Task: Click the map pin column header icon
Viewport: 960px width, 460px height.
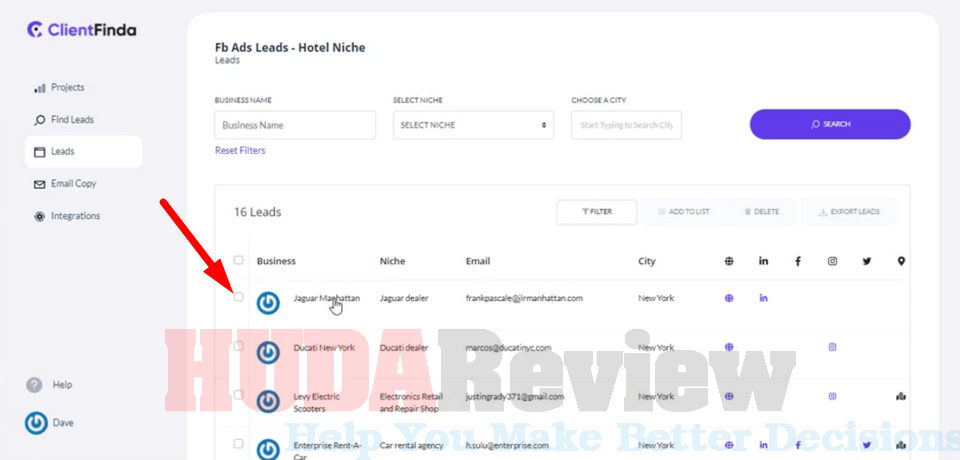Action: (901, 262)
